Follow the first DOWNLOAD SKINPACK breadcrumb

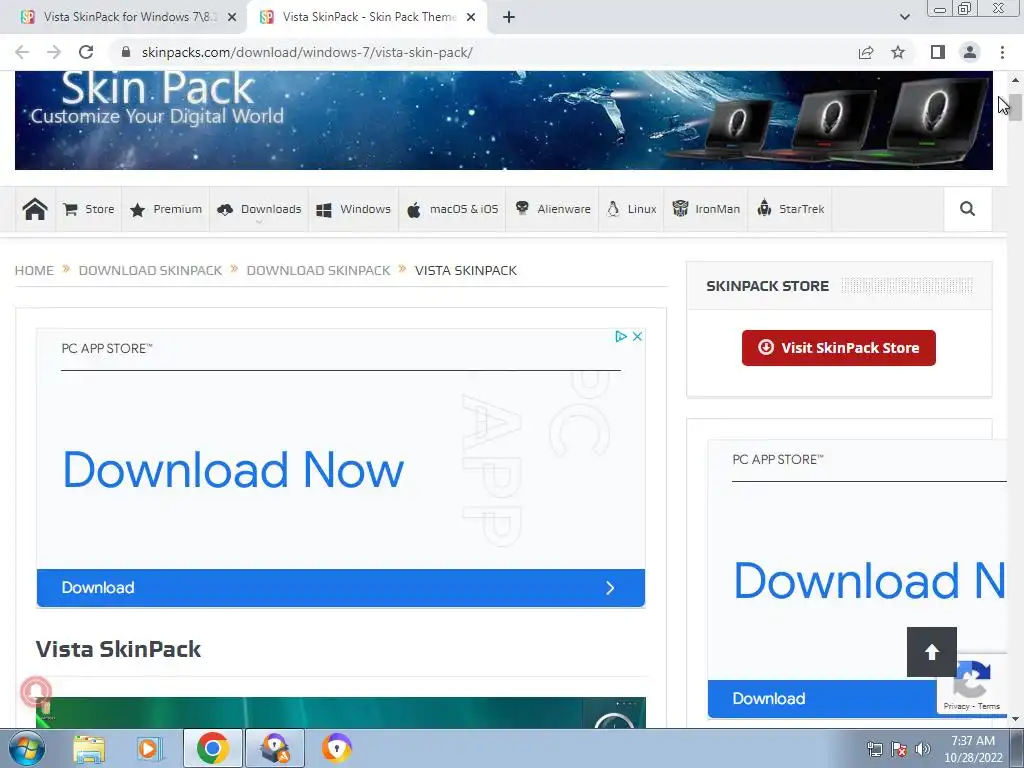click(x=150, y=270)
